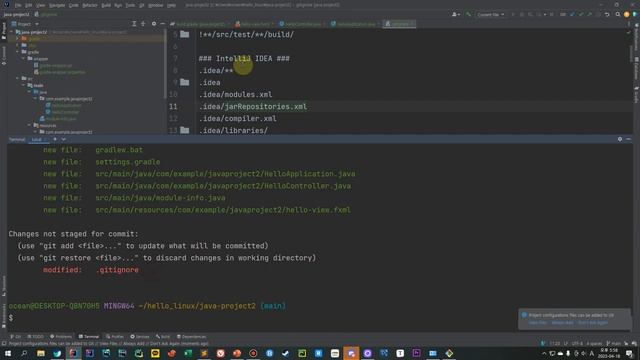640x360 pixels.
Task: Open the terminal sessions dropdown arrow
Action: click(63, 140)
